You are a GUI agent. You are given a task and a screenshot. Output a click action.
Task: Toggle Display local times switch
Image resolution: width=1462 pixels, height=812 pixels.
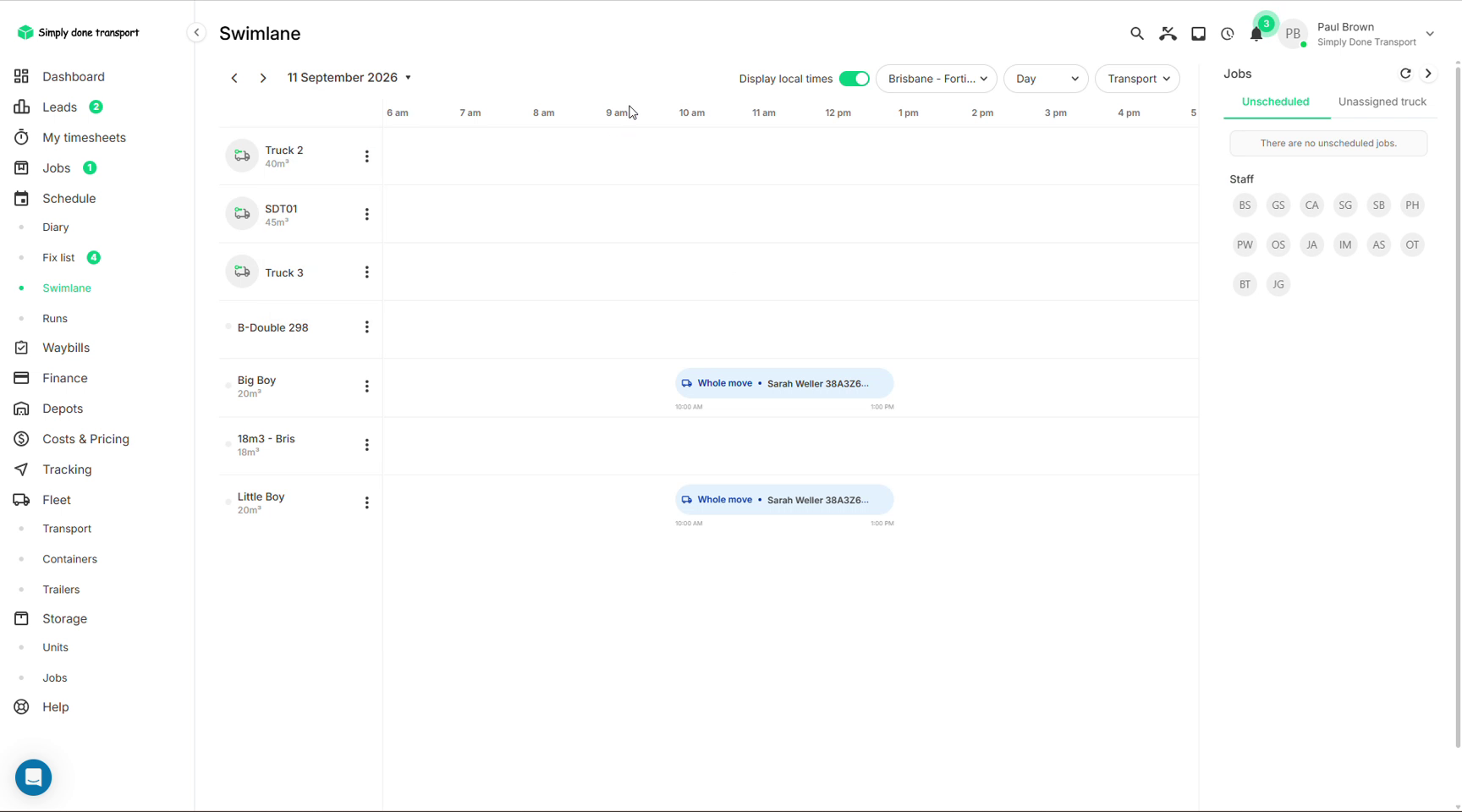tap(854, 79)
